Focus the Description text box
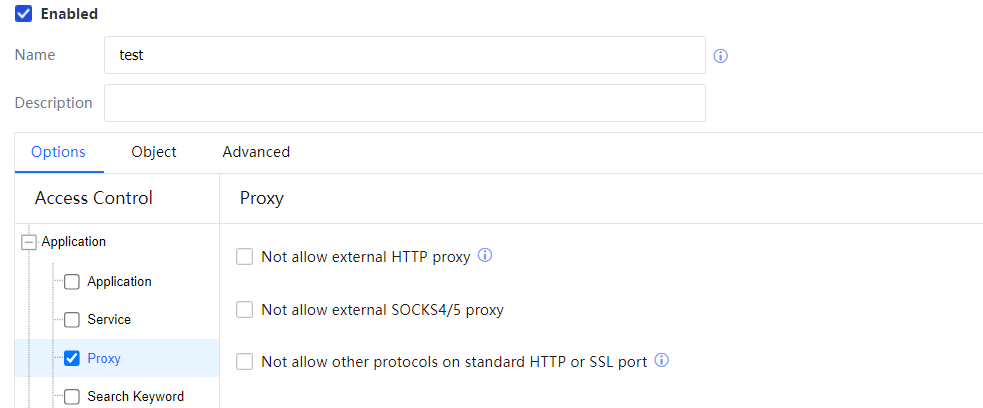This screenshot has height=408, width=983. coord(404,103)
